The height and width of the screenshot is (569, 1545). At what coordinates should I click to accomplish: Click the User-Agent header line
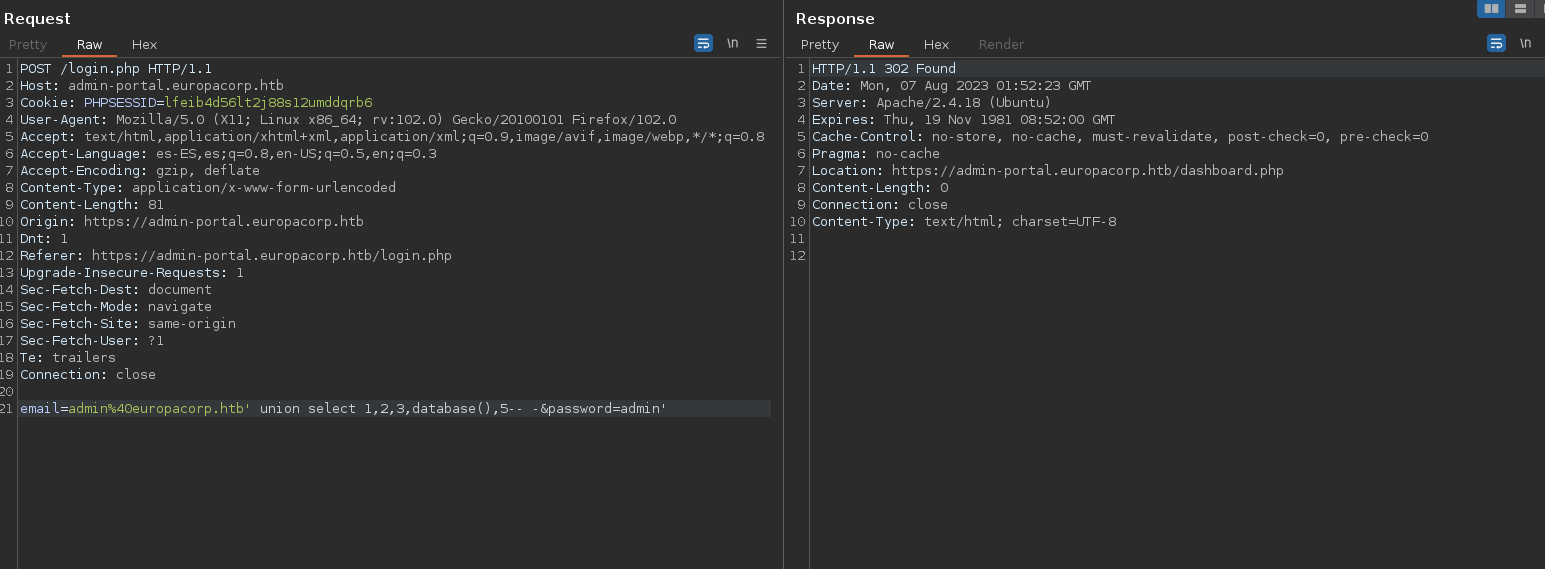click(348, 119)
